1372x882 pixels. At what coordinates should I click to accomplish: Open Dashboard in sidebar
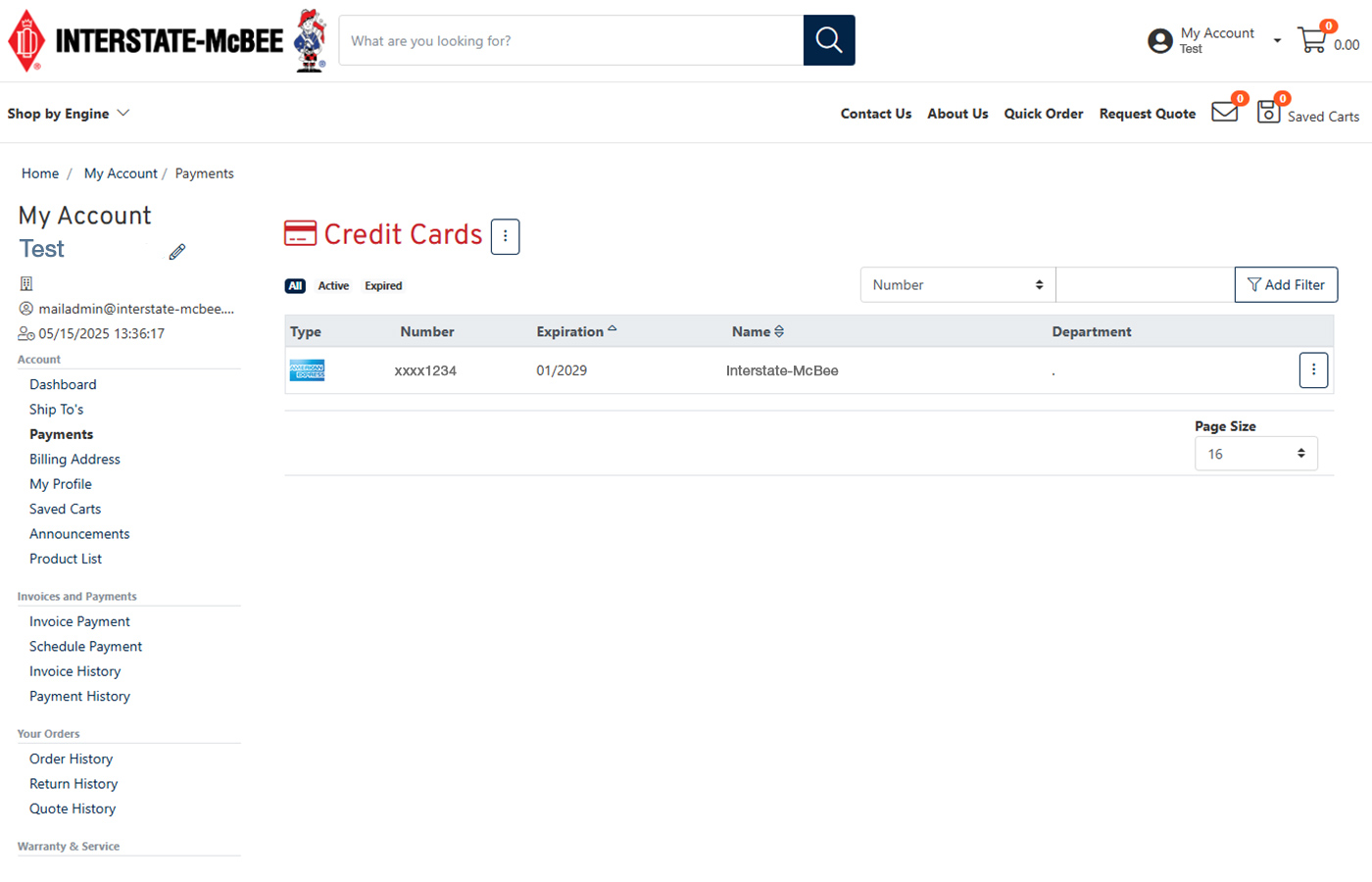click(x=63, y=384)
